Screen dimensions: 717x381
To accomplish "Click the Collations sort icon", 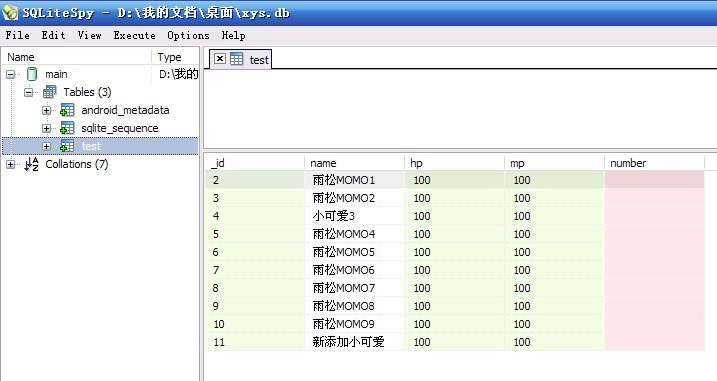I will (31, 164).
